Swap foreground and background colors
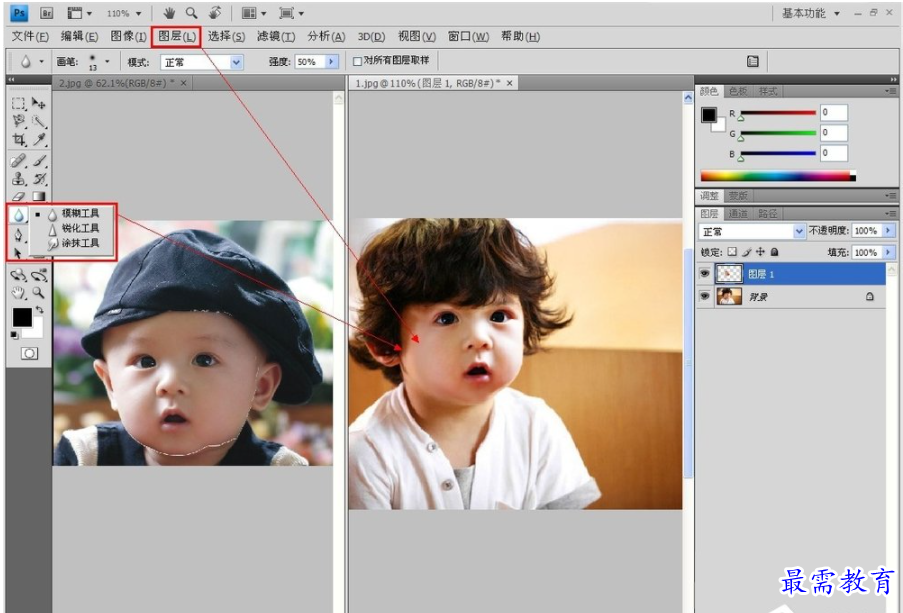 coord(39,310)
